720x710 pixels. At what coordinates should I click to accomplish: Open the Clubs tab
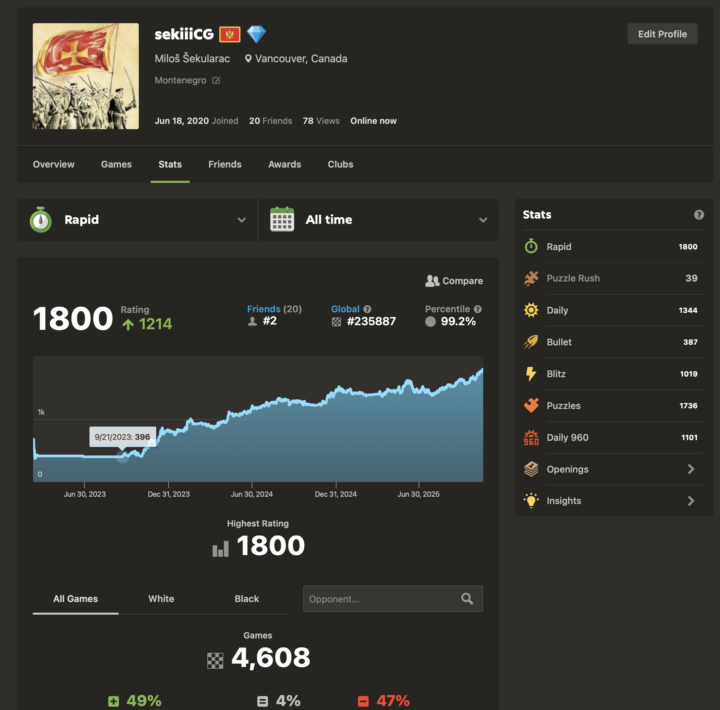point(340,164)
